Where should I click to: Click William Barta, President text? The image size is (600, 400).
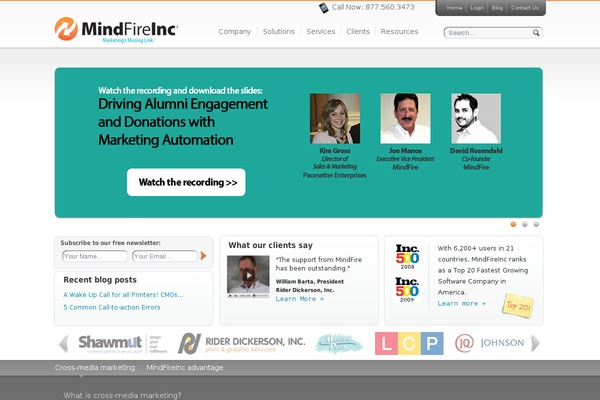(x=310, y=281)
